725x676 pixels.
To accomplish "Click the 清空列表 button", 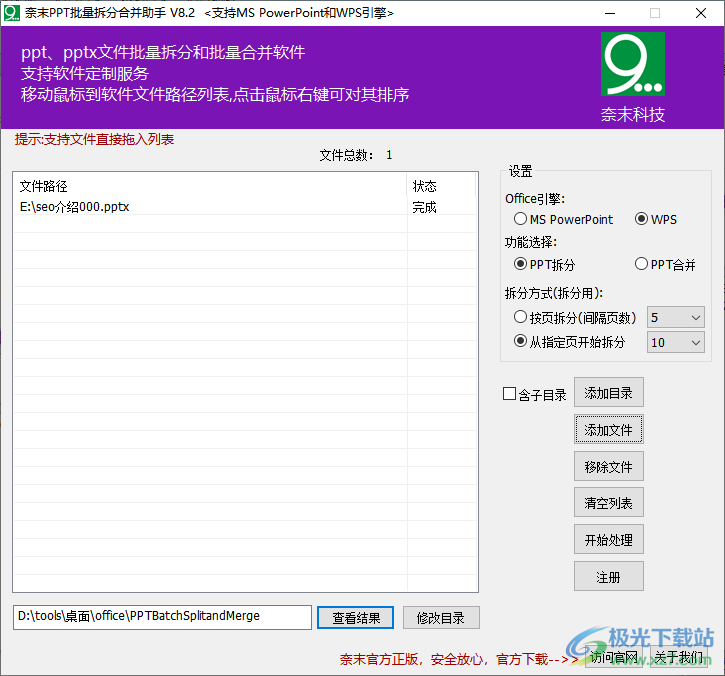I will click(608, 503).
